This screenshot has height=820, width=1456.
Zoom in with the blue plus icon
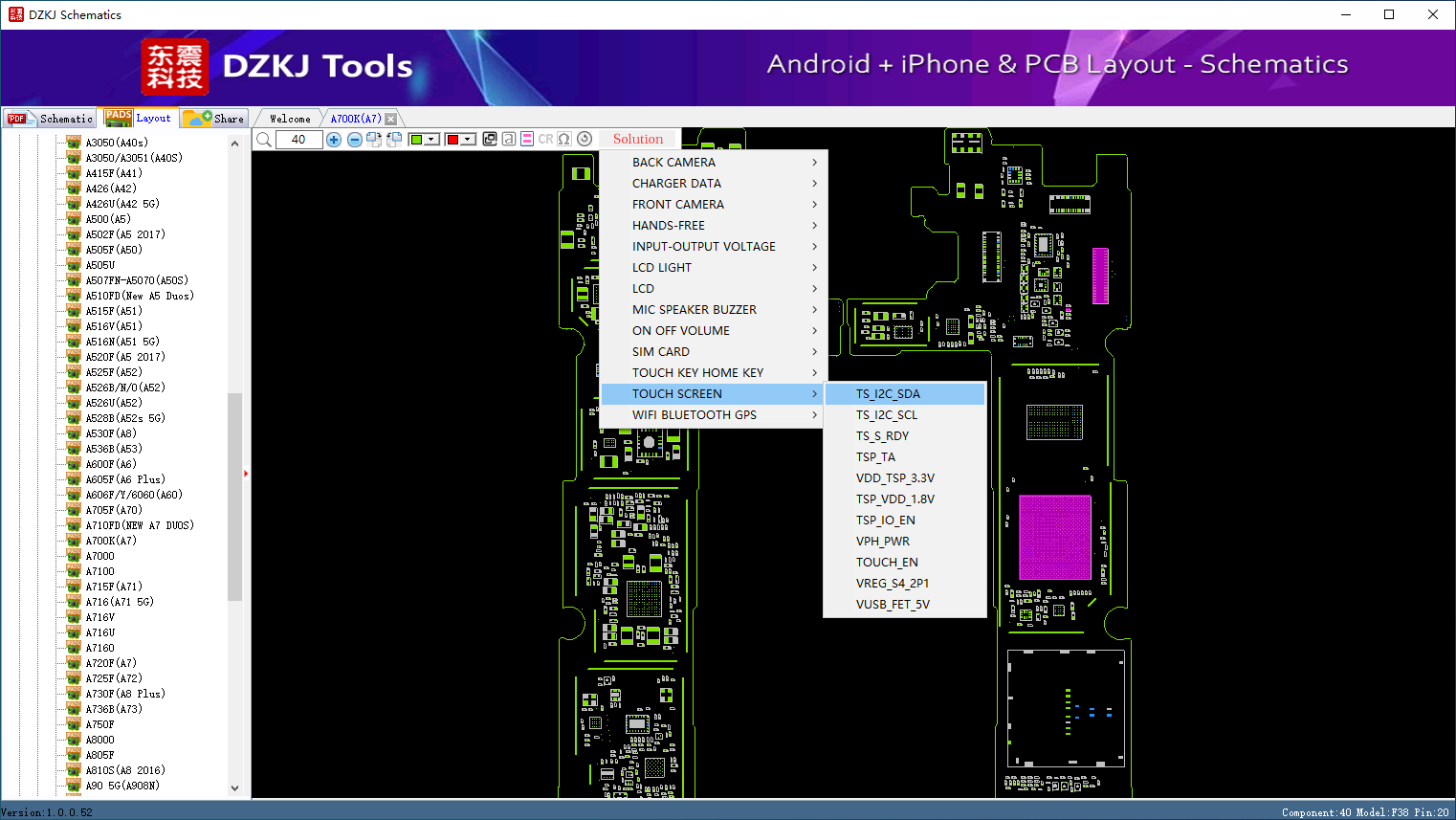pos(334,140)
